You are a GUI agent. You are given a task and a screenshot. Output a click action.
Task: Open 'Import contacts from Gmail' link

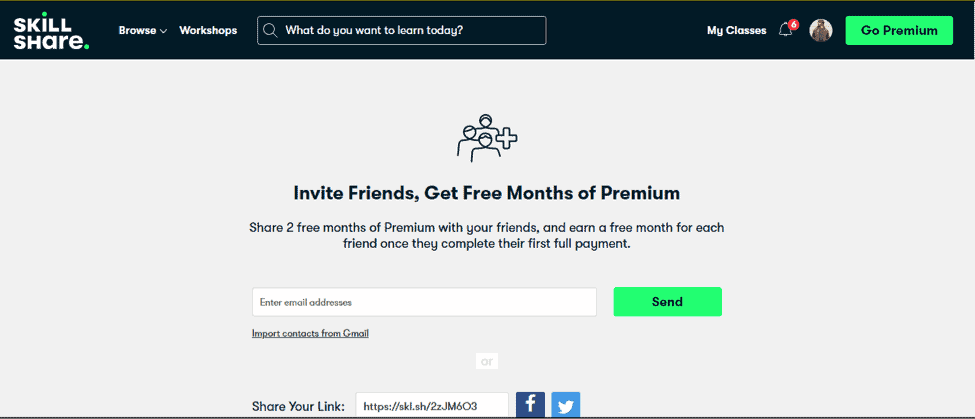[310, 334]
